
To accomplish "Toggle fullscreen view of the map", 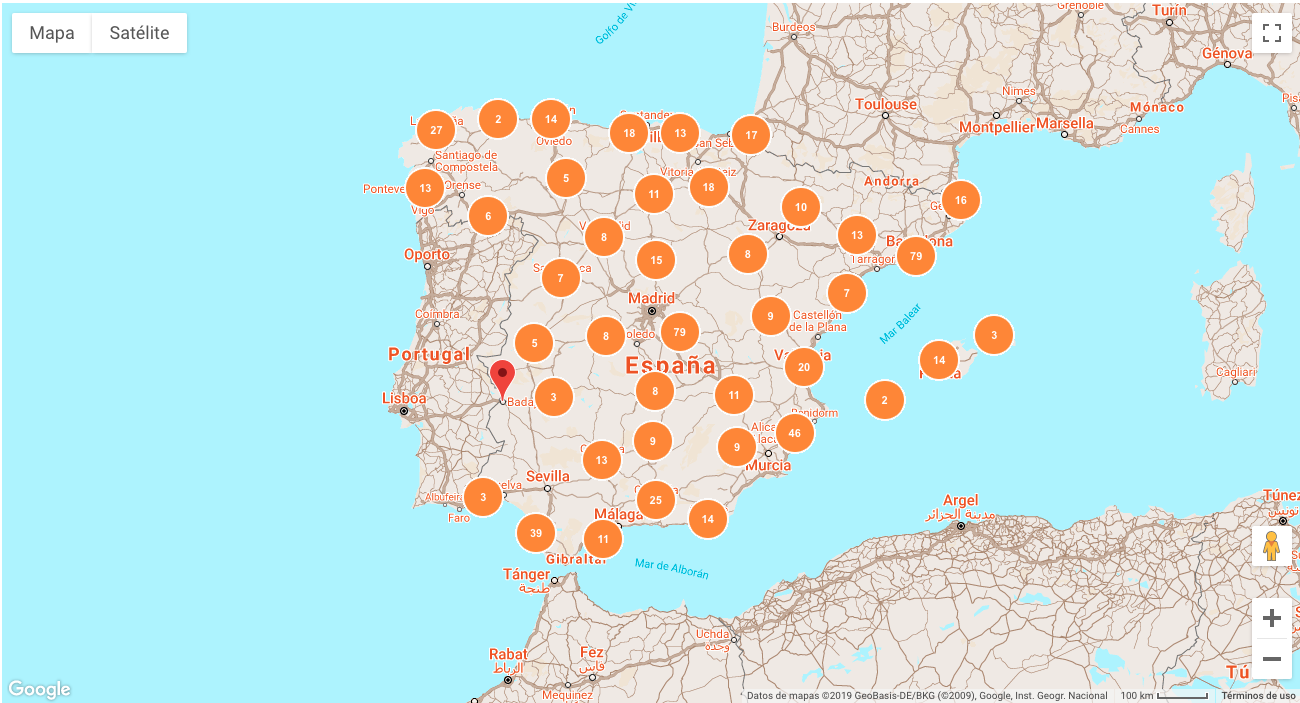I will click(x=1271, y=32).
